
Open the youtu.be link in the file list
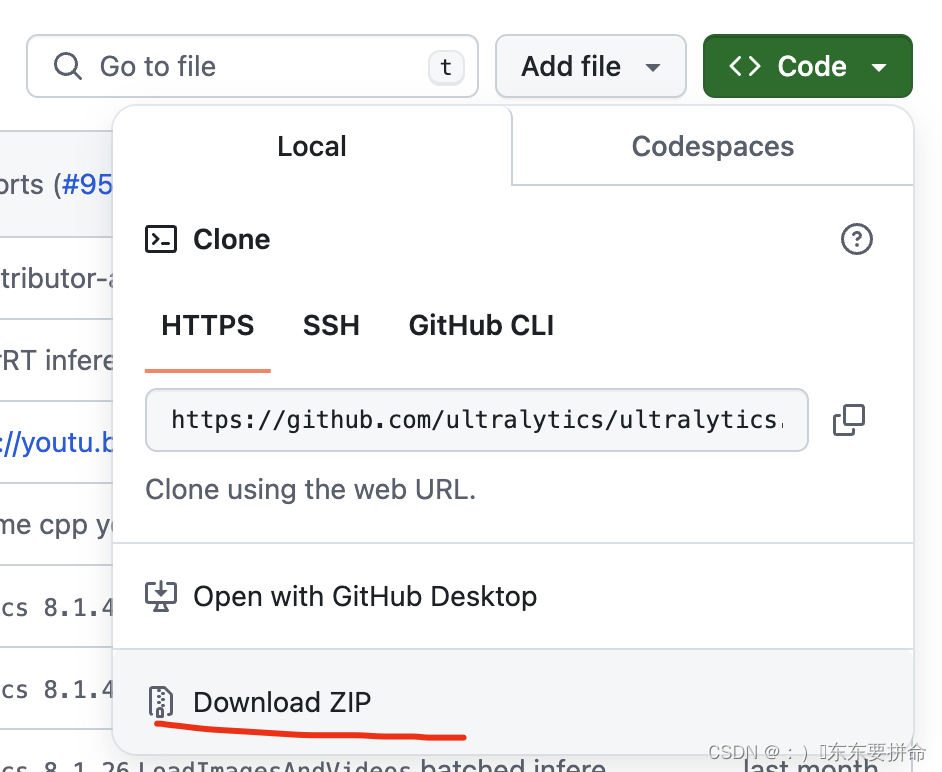tap(56, 442)
